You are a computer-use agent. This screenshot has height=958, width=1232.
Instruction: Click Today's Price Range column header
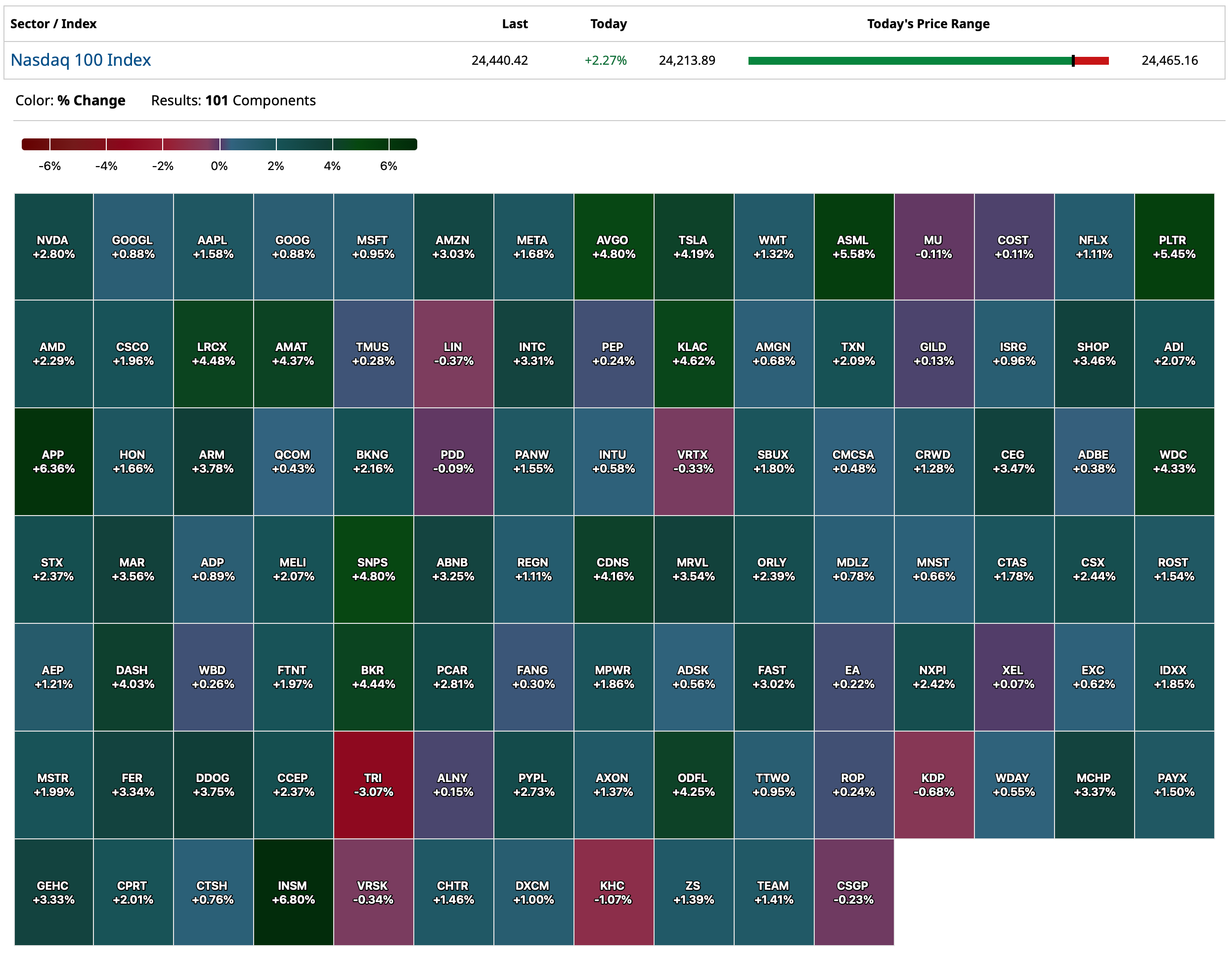[x=928, y=24]
